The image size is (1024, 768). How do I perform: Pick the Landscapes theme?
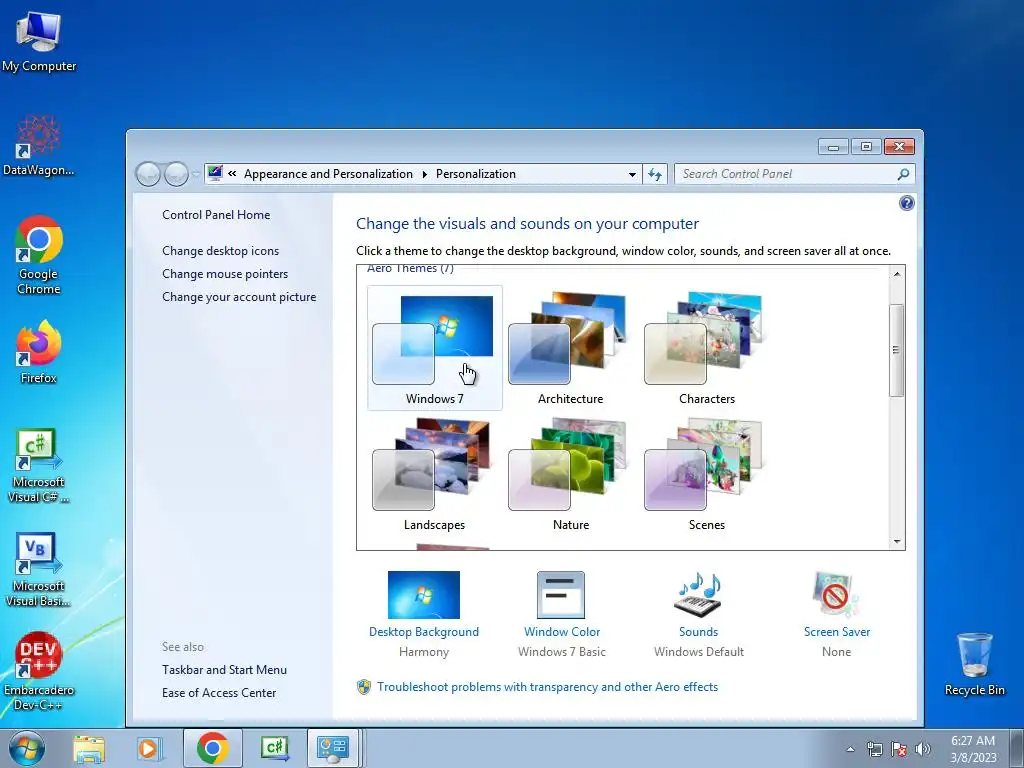pos(434,474)
